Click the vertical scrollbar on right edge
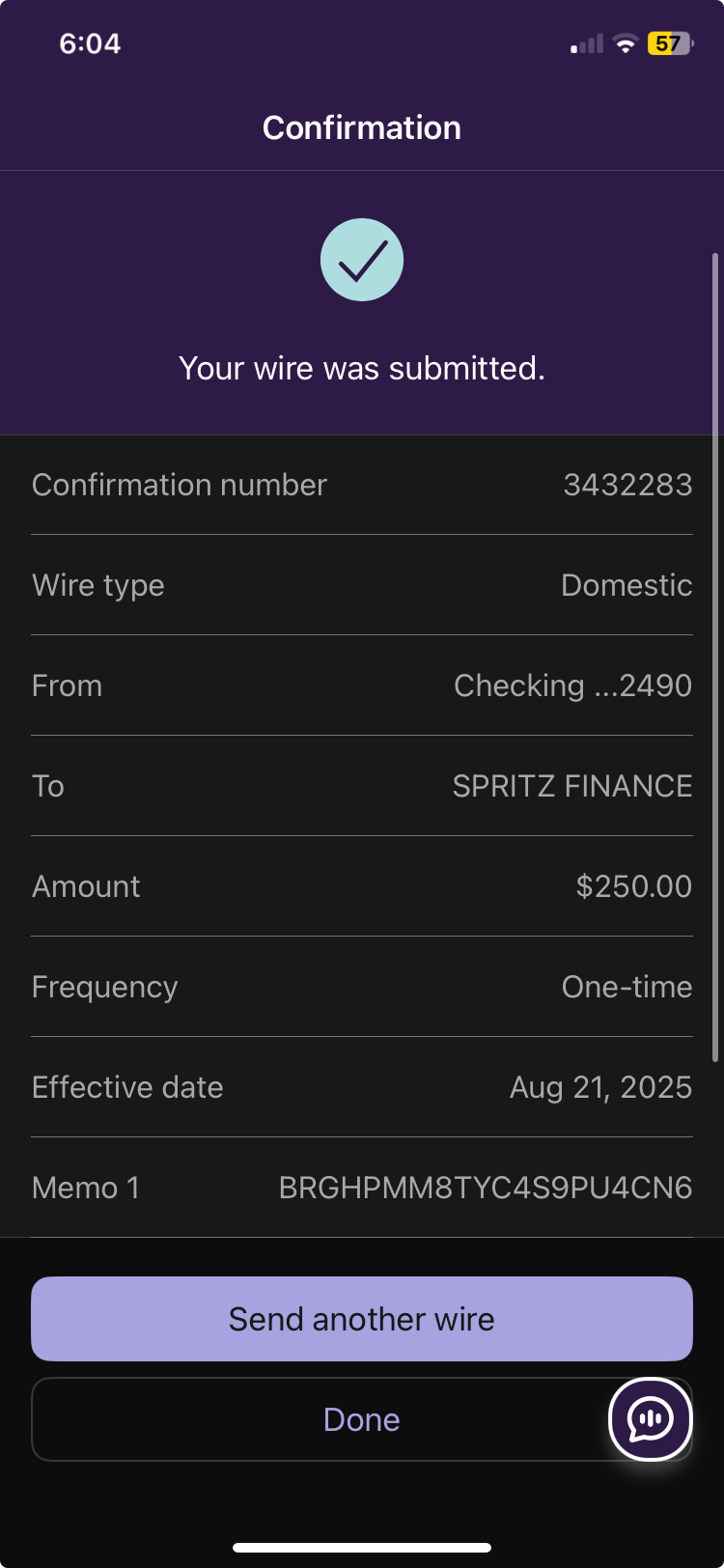The image size is (724, 1568). 714,657
